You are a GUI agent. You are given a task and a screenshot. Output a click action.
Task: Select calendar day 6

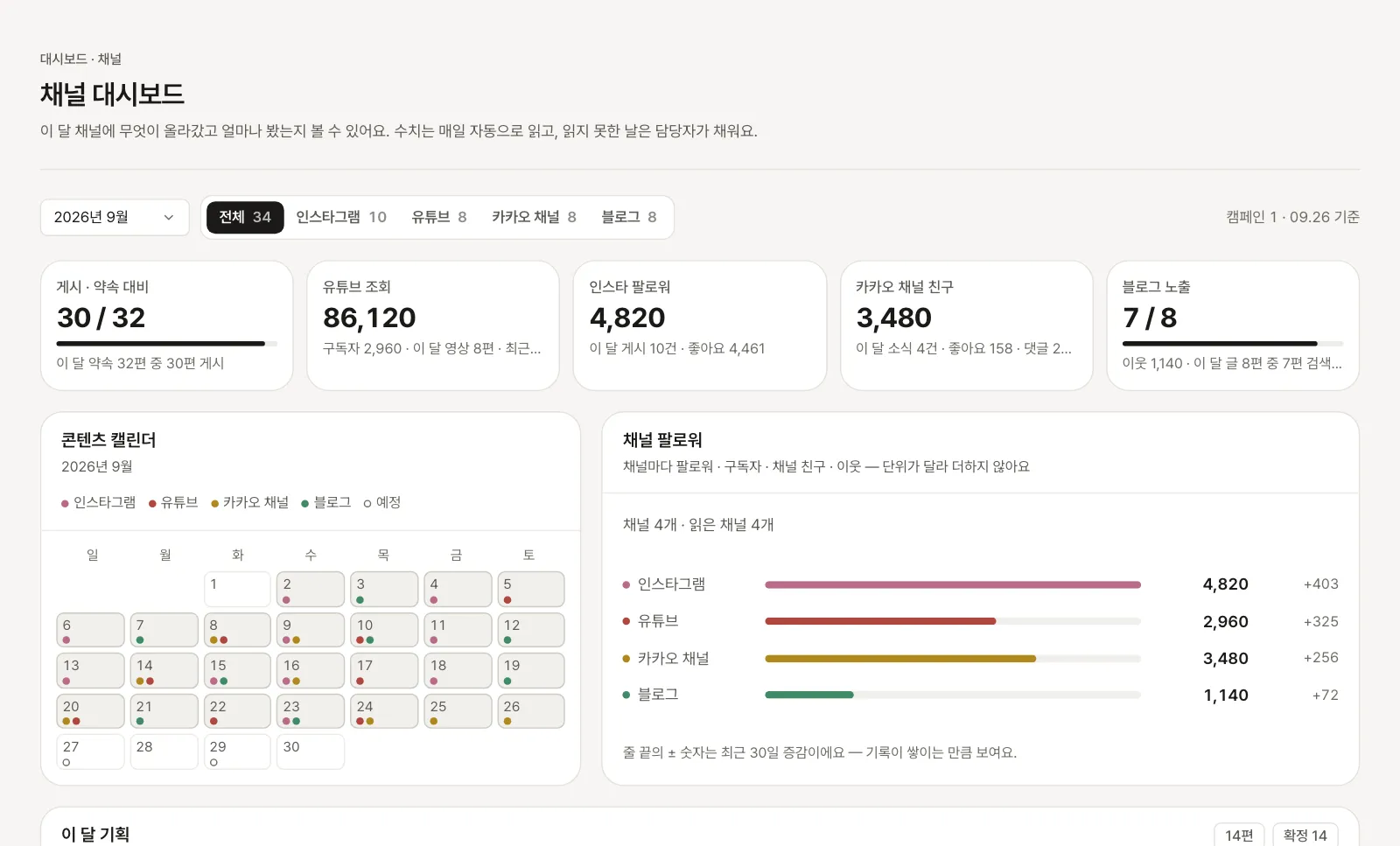[x=90, y=630]
